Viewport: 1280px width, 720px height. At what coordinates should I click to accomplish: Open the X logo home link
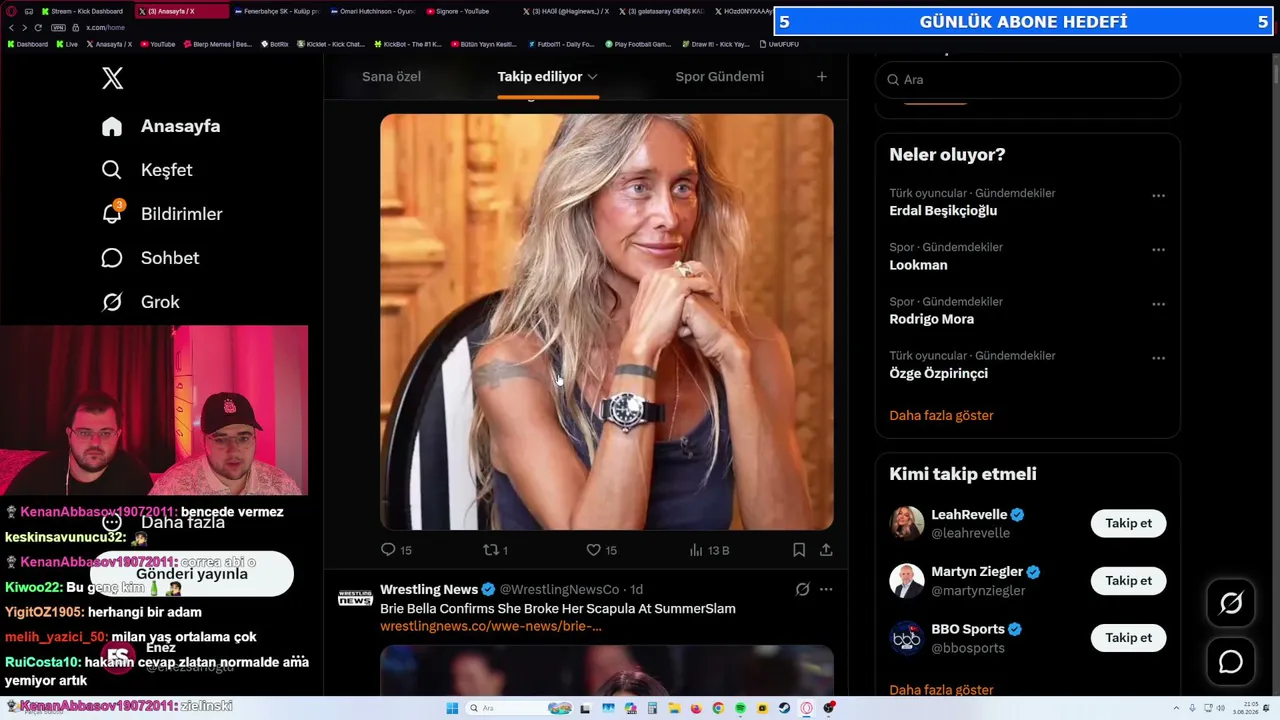(x=112, y=78)
